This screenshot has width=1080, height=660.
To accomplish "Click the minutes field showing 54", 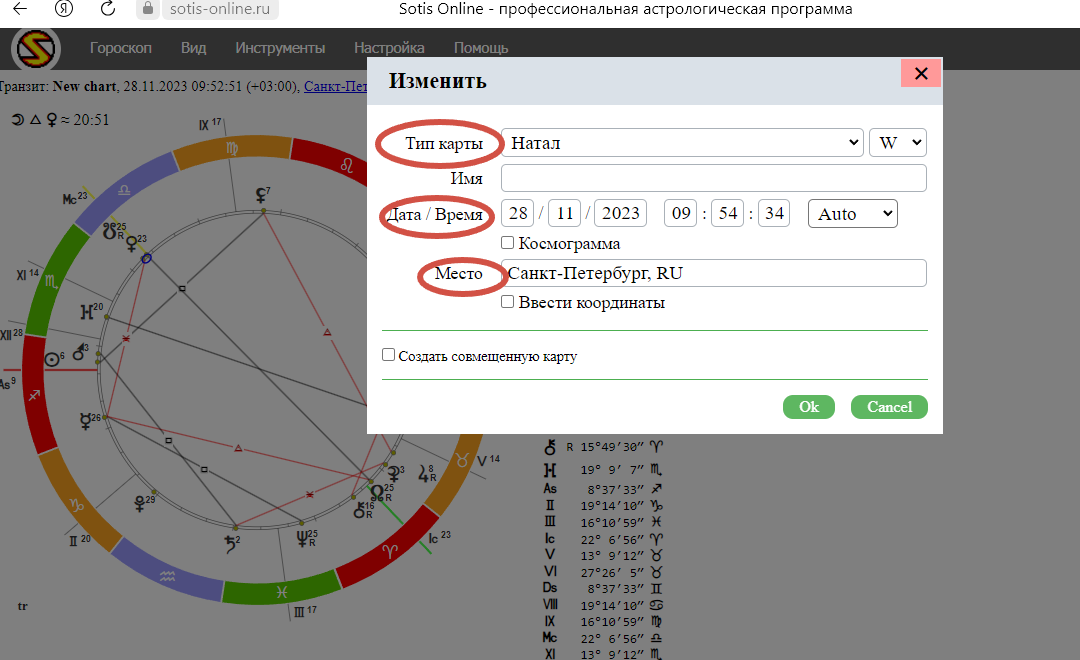I will click(x=727, y=214).
